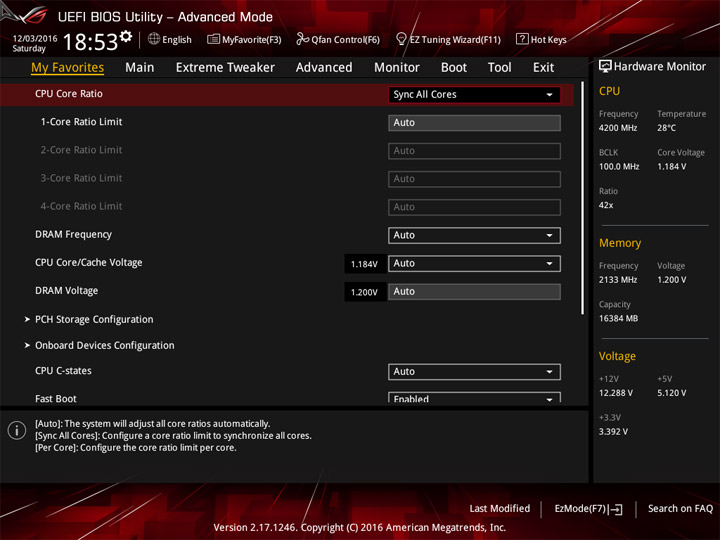This screenshot has width=720, height=540.
Task: Open the CPU Core/Cache Voltage dropdown
Action: [474, 264]
